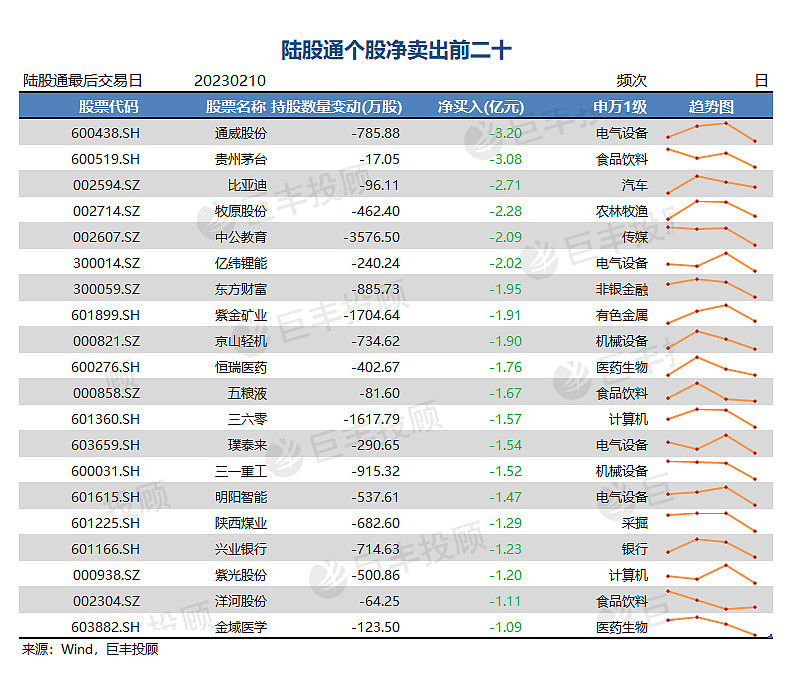Select stock name 京山轻机

tap(241, 341)
